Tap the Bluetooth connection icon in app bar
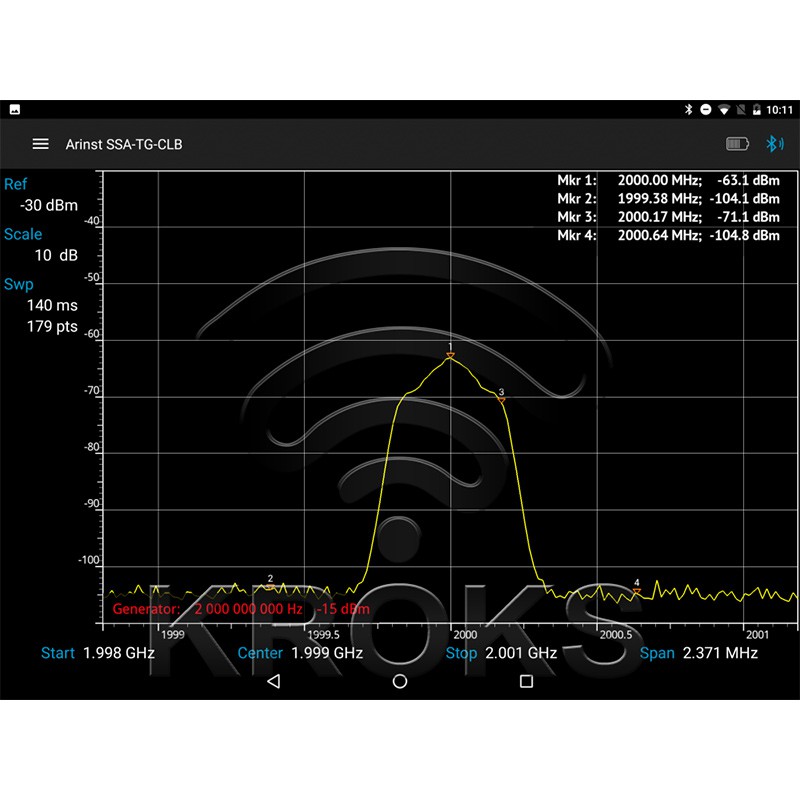The height and width of the screenshot is (800, 800). 774,144
